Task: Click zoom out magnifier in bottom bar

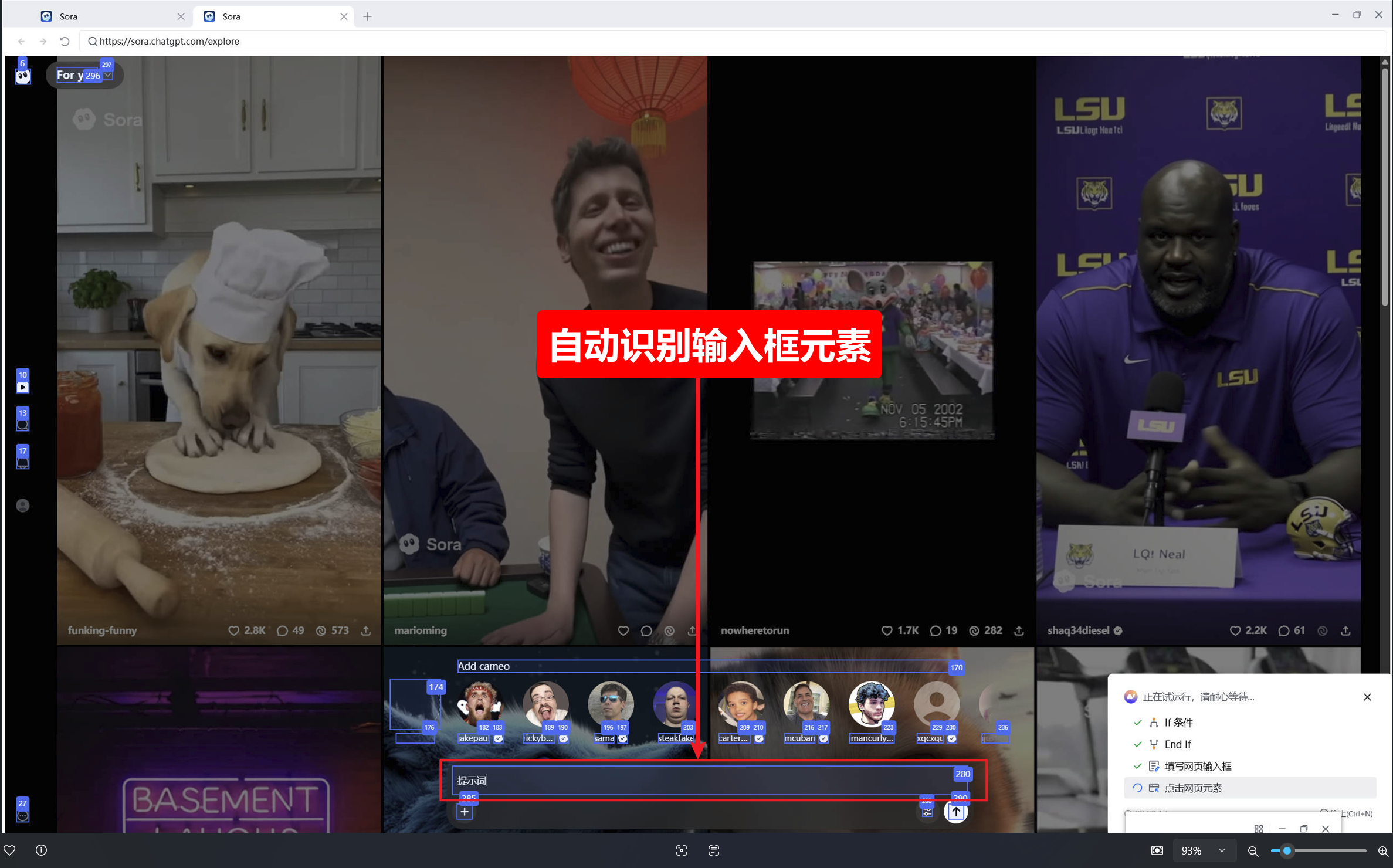Action: pos(1253,850)
